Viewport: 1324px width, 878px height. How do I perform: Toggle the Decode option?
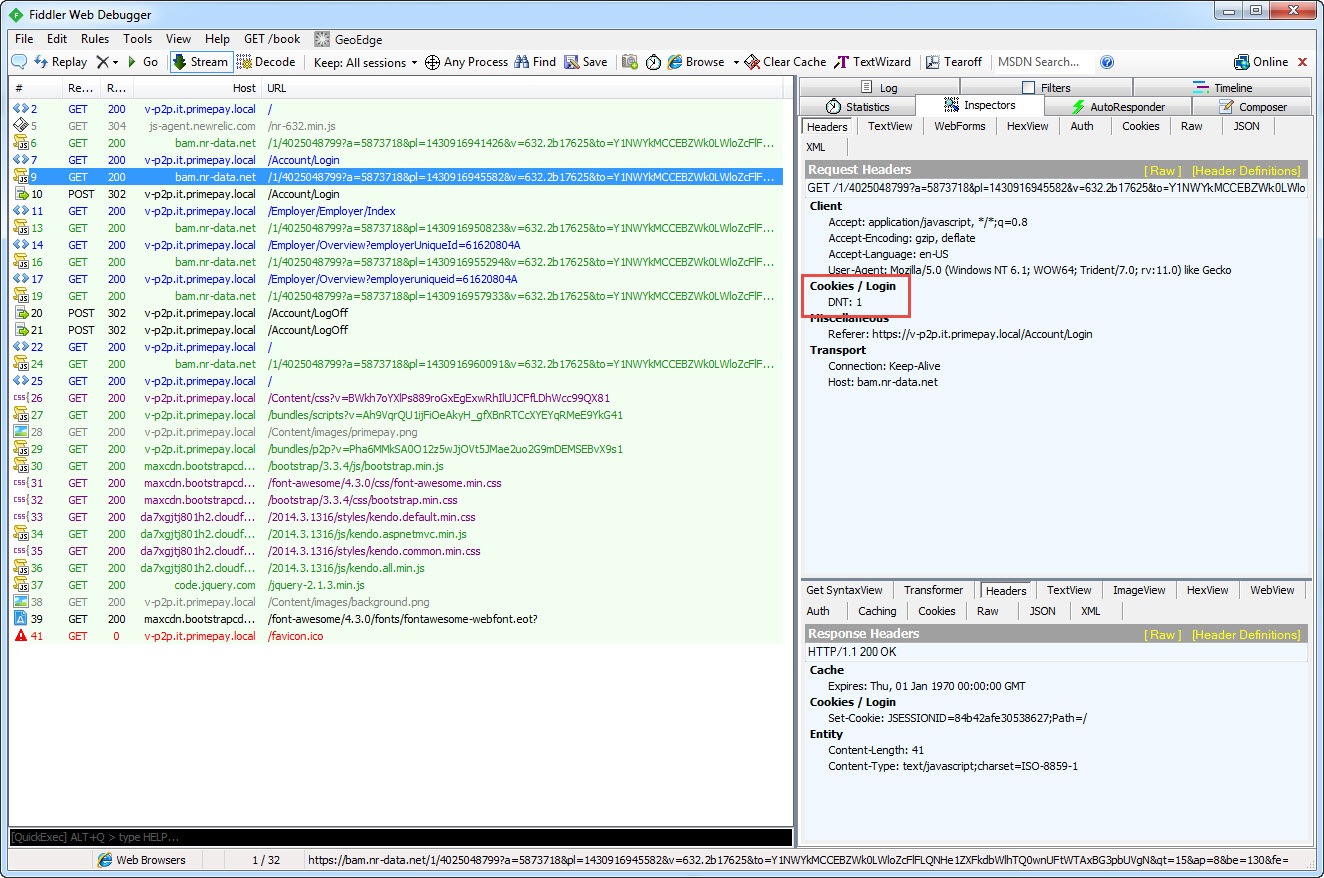(x=266, y=62)
